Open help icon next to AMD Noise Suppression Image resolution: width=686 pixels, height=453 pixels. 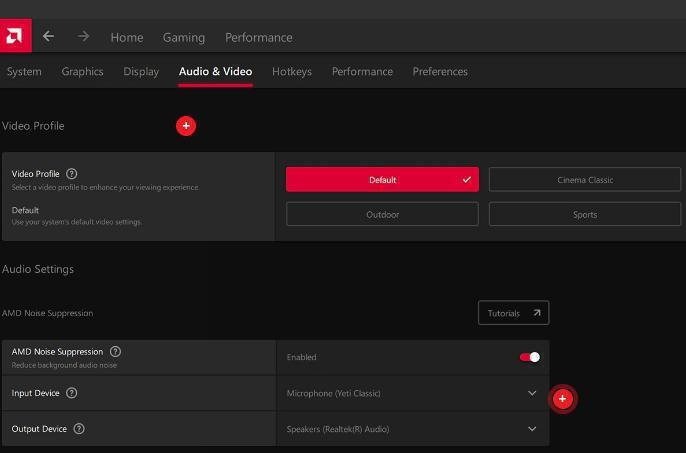(115, 351)
